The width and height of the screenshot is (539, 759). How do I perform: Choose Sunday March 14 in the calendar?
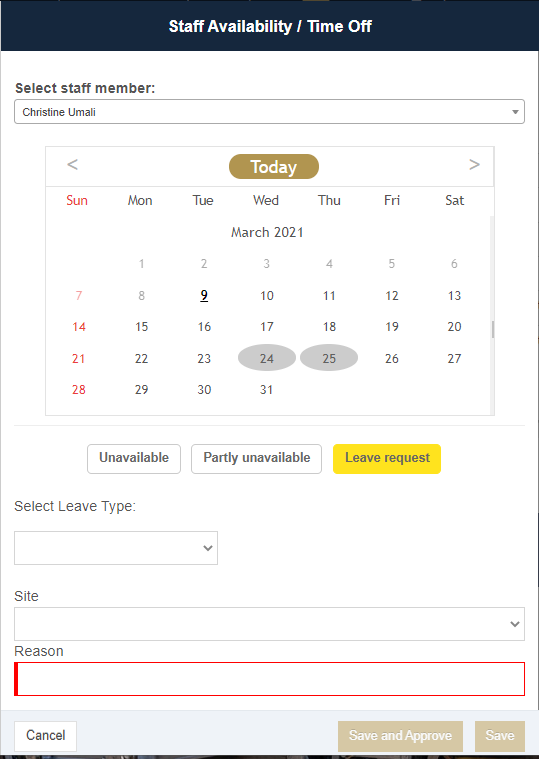pos(79,327)
